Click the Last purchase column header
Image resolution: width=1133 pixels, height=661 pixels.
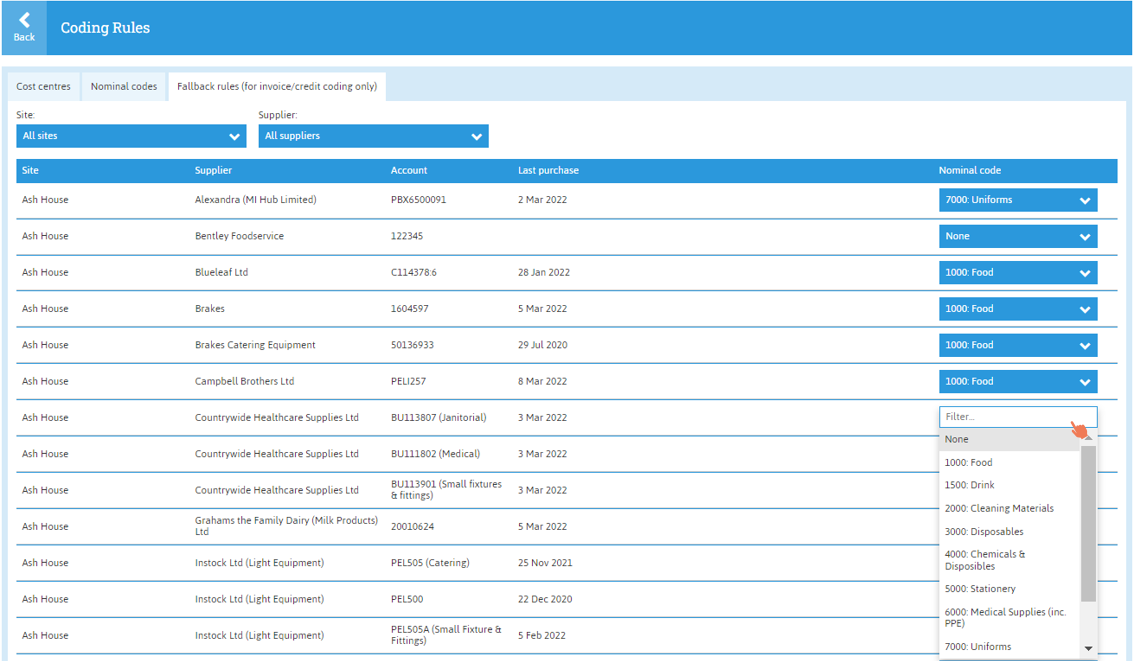click(x=548, y=170)
